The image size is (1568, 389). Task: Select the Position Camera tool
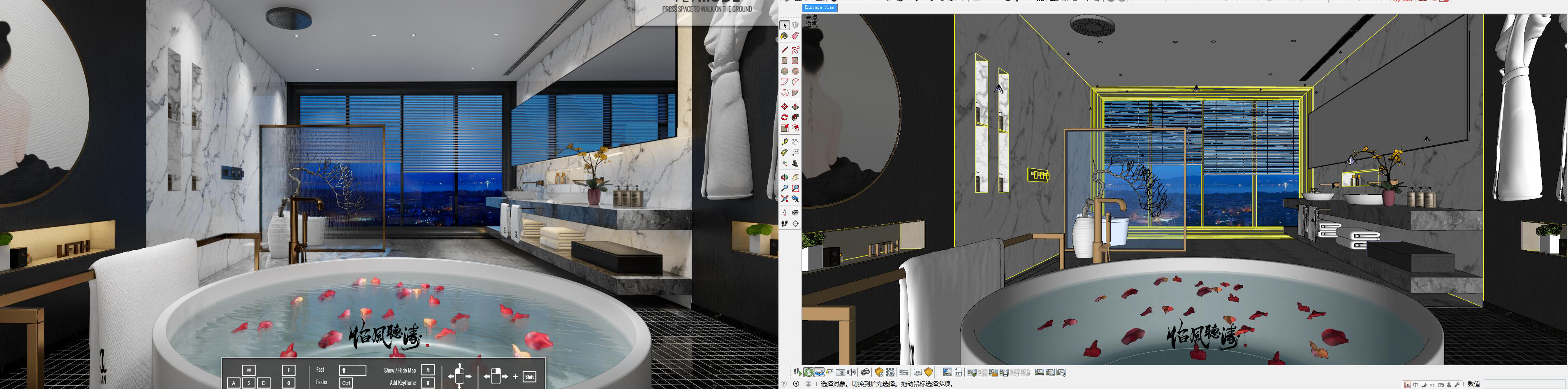[x=785, y=212]
